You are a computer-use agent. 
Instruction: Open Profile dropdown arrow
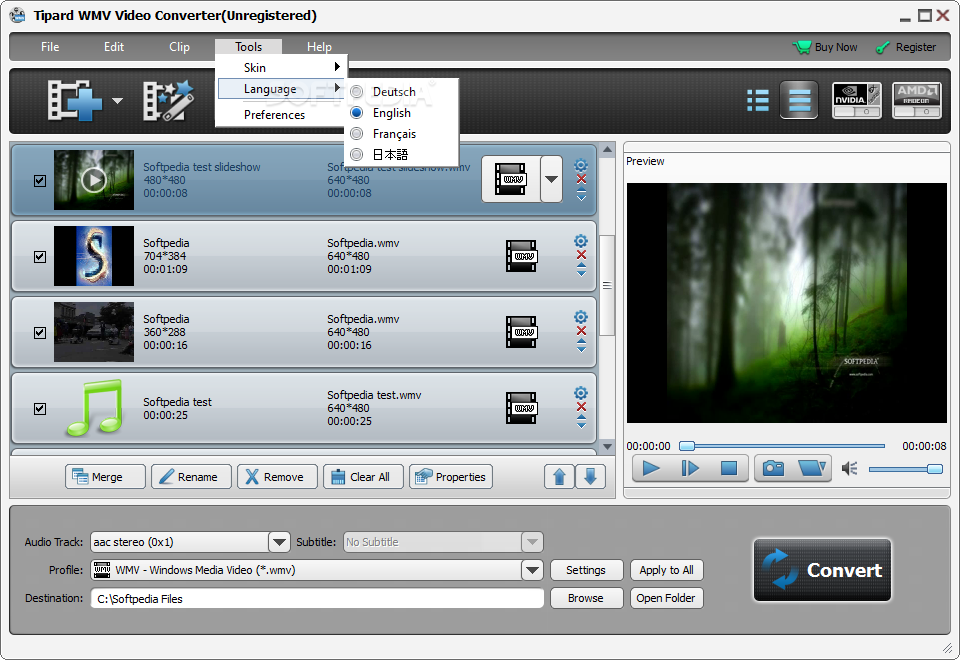[533, 570]
